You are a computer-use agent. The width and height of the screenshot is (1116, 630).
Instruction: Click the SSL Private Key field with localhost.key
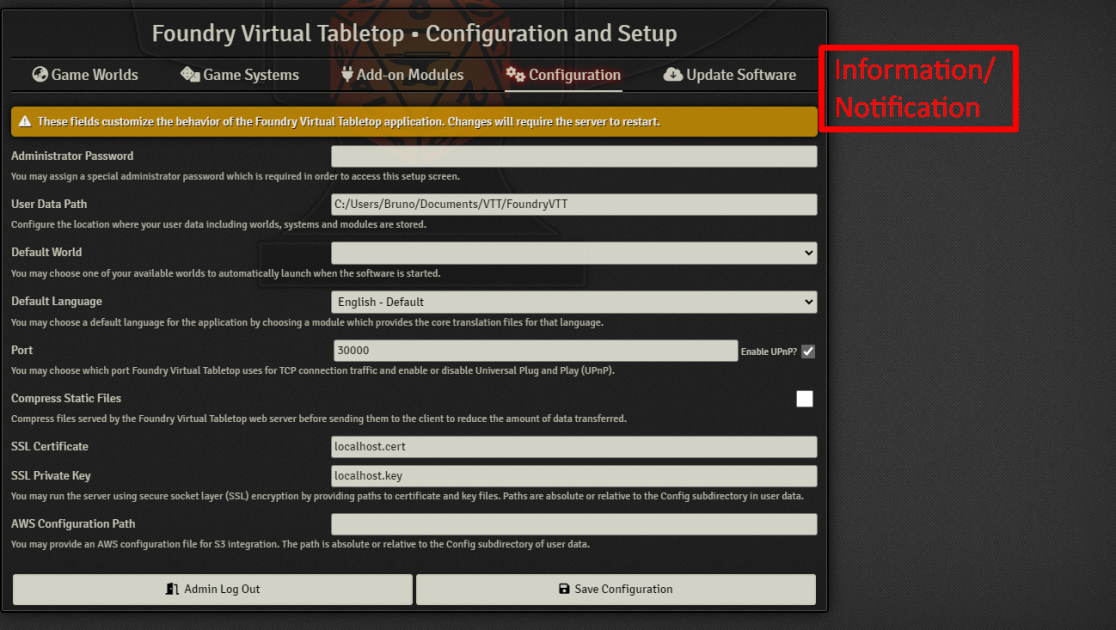[x=574, y=476]
